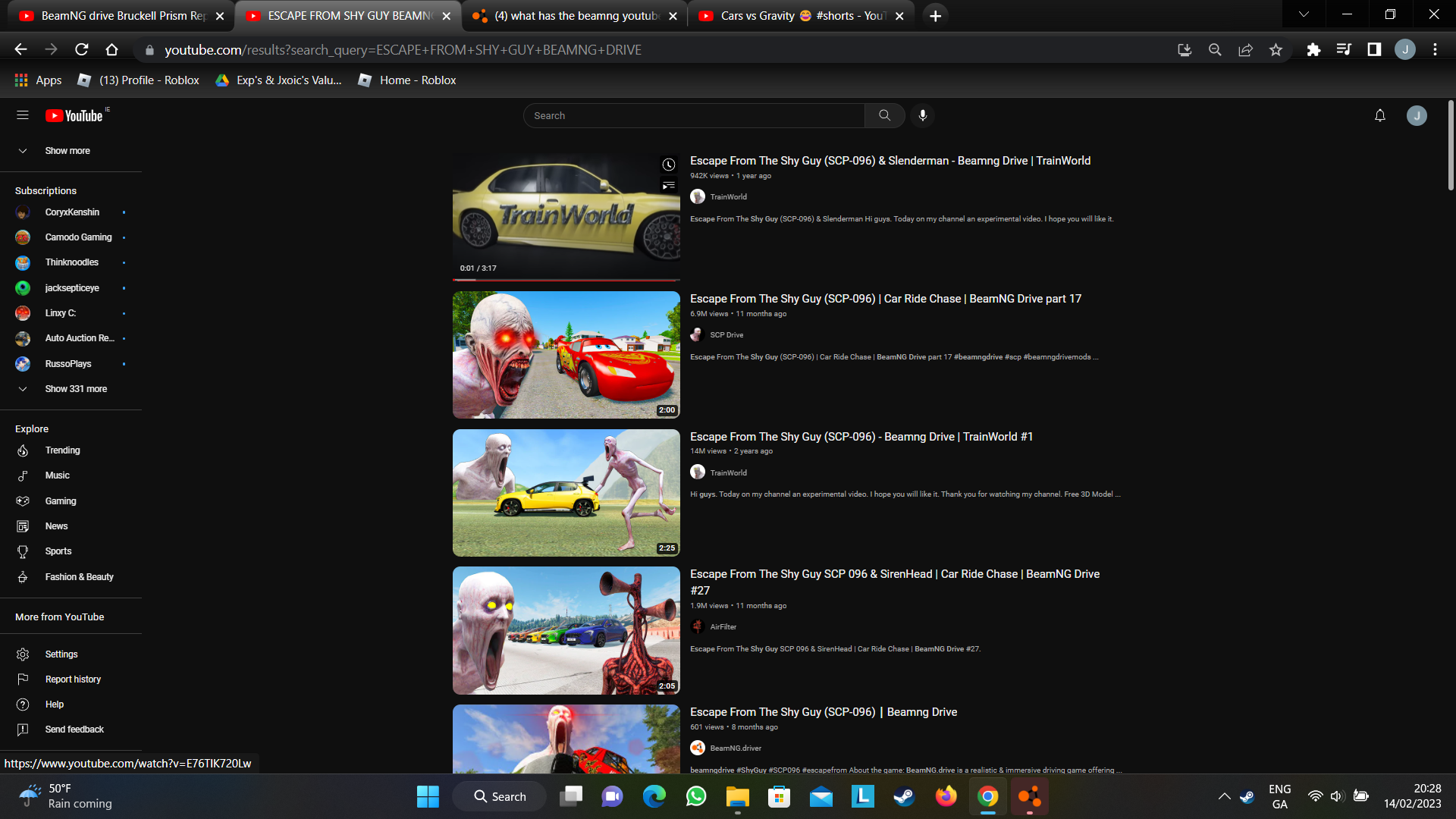This screenshot has width=1456, height=819.
Task: Open jacksepticeye subscription channel
Action: [71, 288]
